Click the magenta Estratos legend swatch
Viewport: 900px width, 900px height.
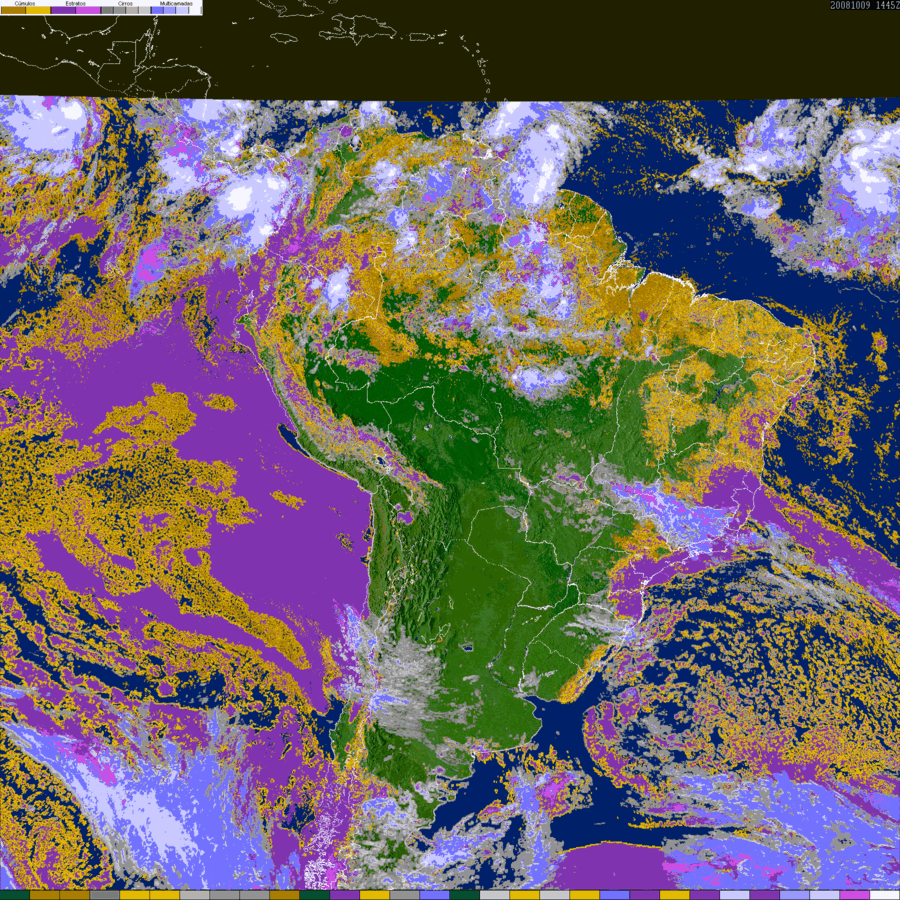tap(88, 10)
